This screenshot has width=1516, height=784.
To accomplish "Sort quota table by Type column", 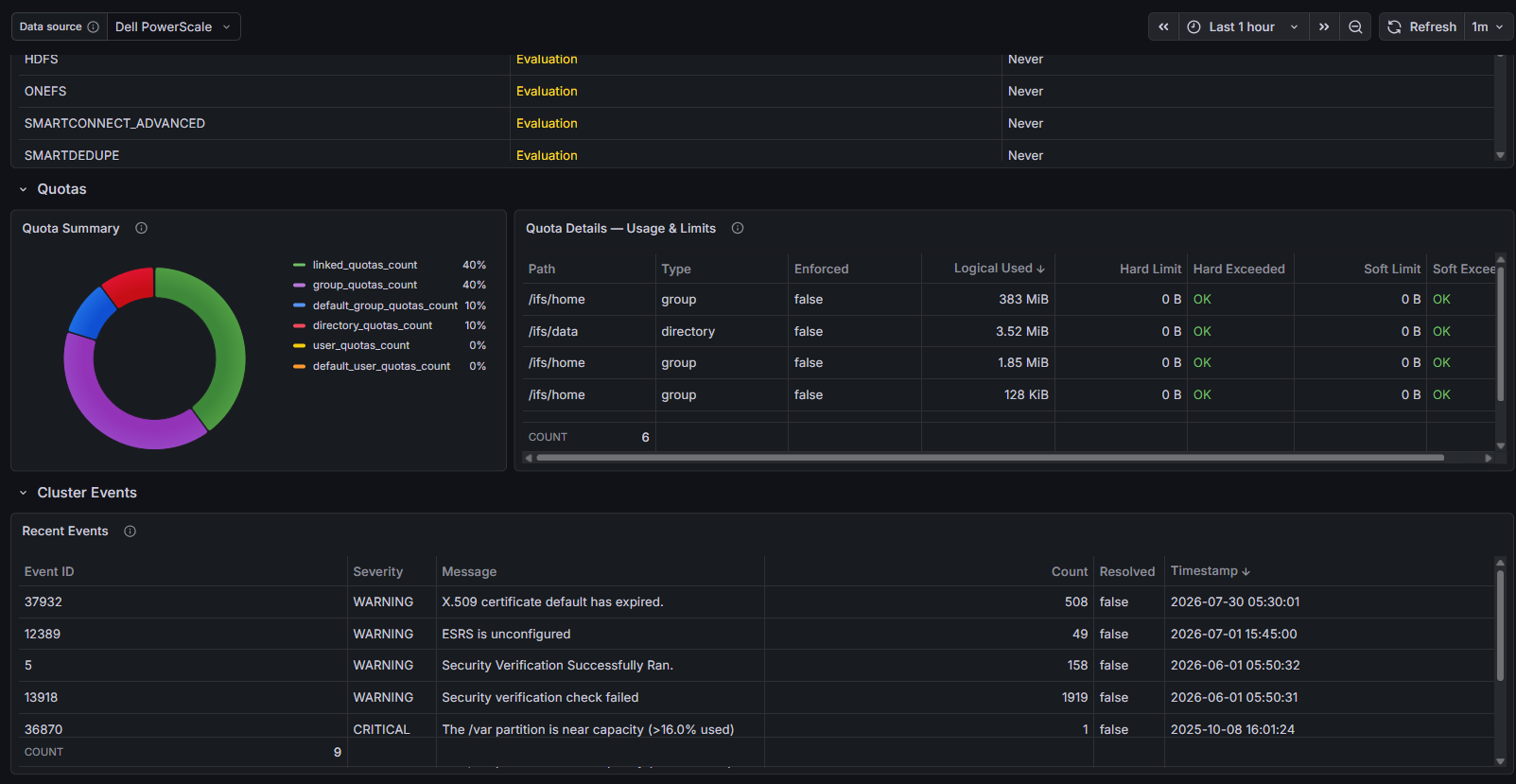I will point(676,269).
